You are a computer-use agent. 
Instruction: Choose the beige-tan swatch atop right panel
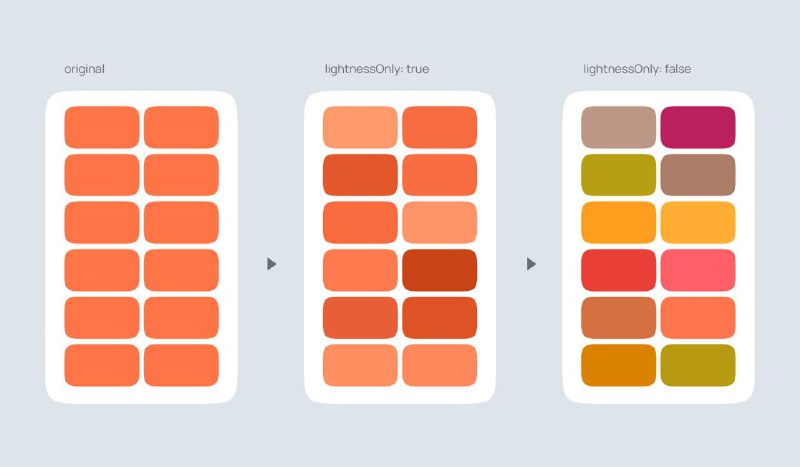(618, 127)
